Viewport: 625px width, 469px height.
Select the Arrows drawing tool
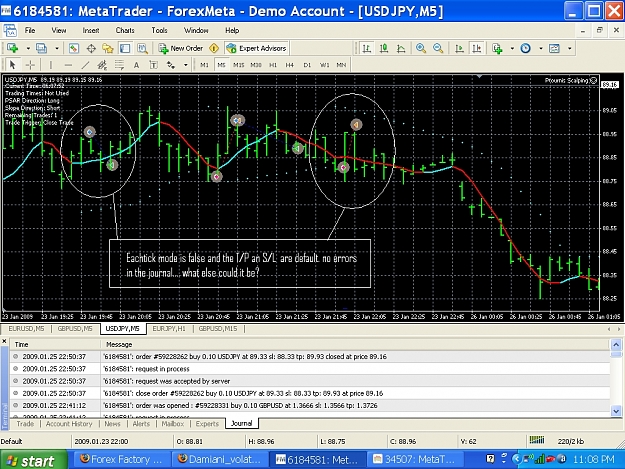171,65
